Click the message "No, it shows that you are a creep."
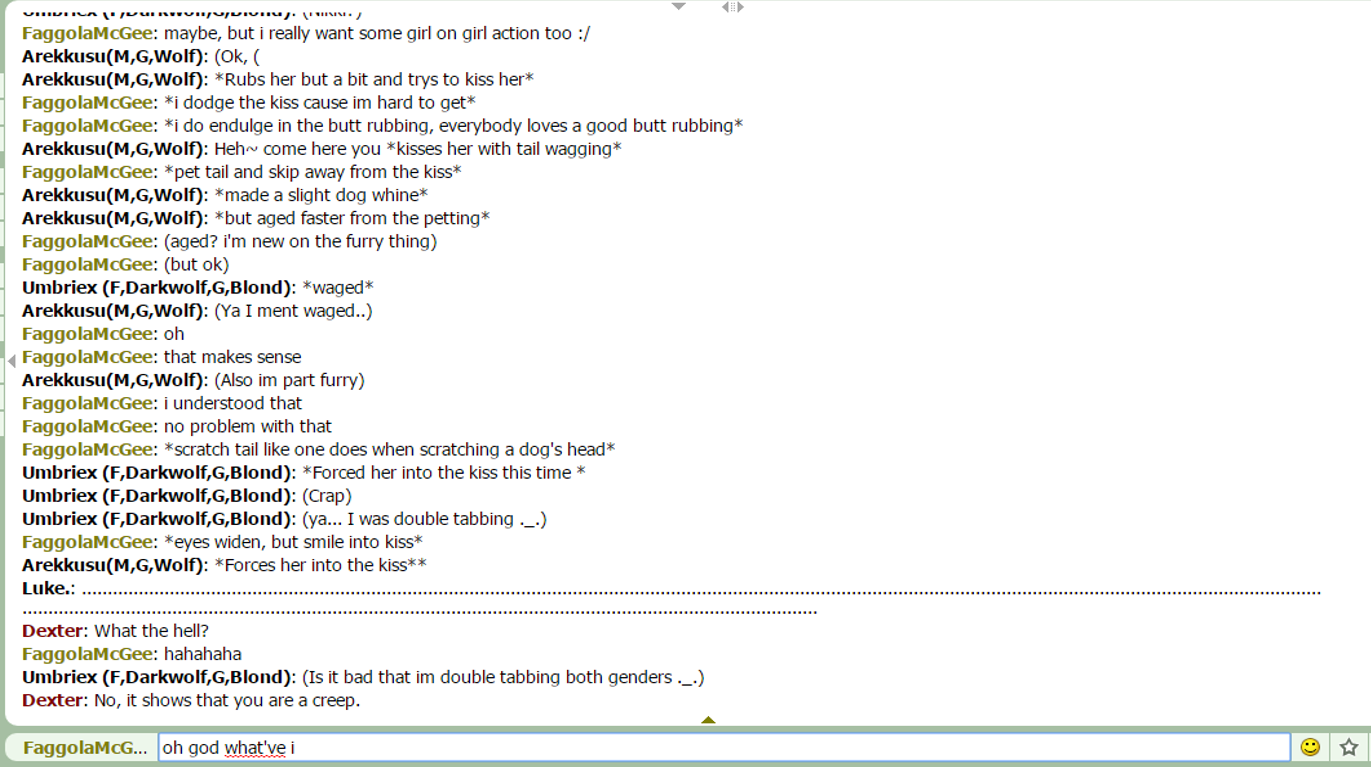The image size is (1371, 767). (227, 700)
